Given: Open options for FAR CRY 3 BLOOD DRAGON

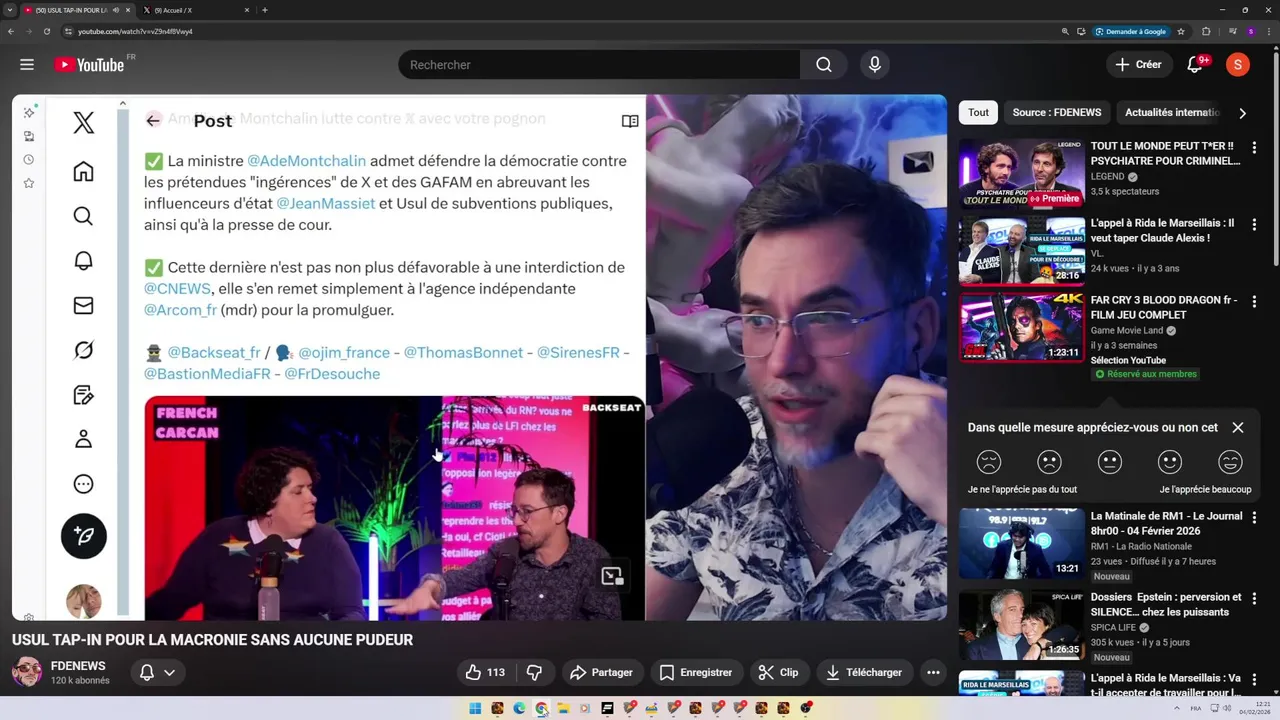Looking at the screenshot, I should [x=1254, y=302].
